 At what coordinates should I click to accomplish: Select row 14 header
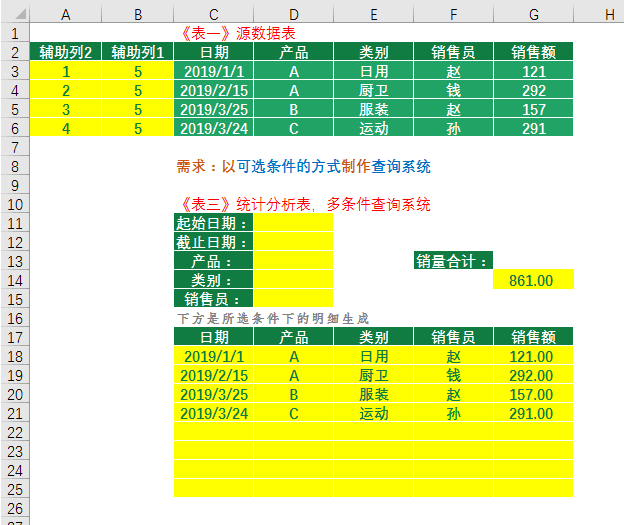point(15,280)
